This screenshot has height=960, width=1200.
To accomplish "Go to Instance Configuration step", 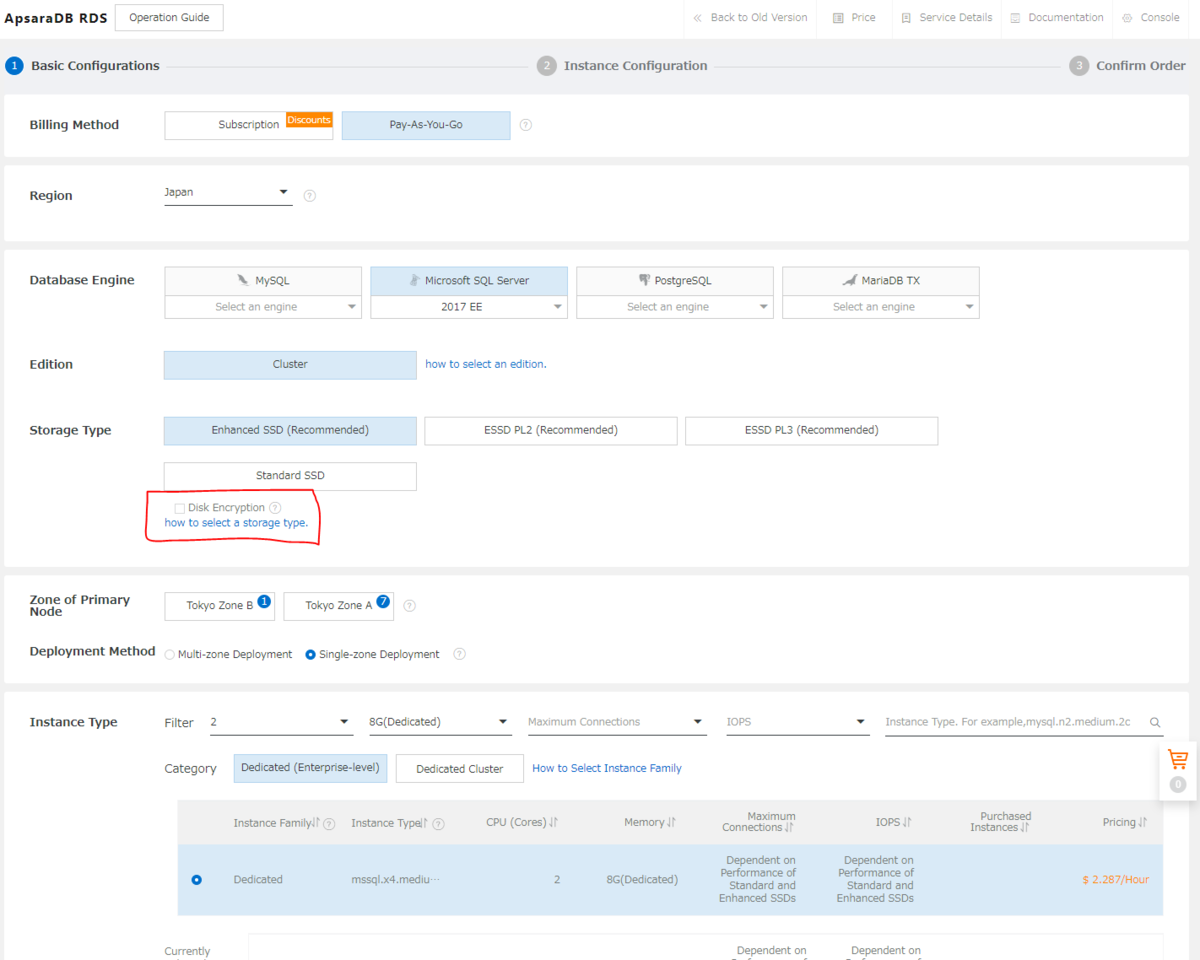I will 622,66.
